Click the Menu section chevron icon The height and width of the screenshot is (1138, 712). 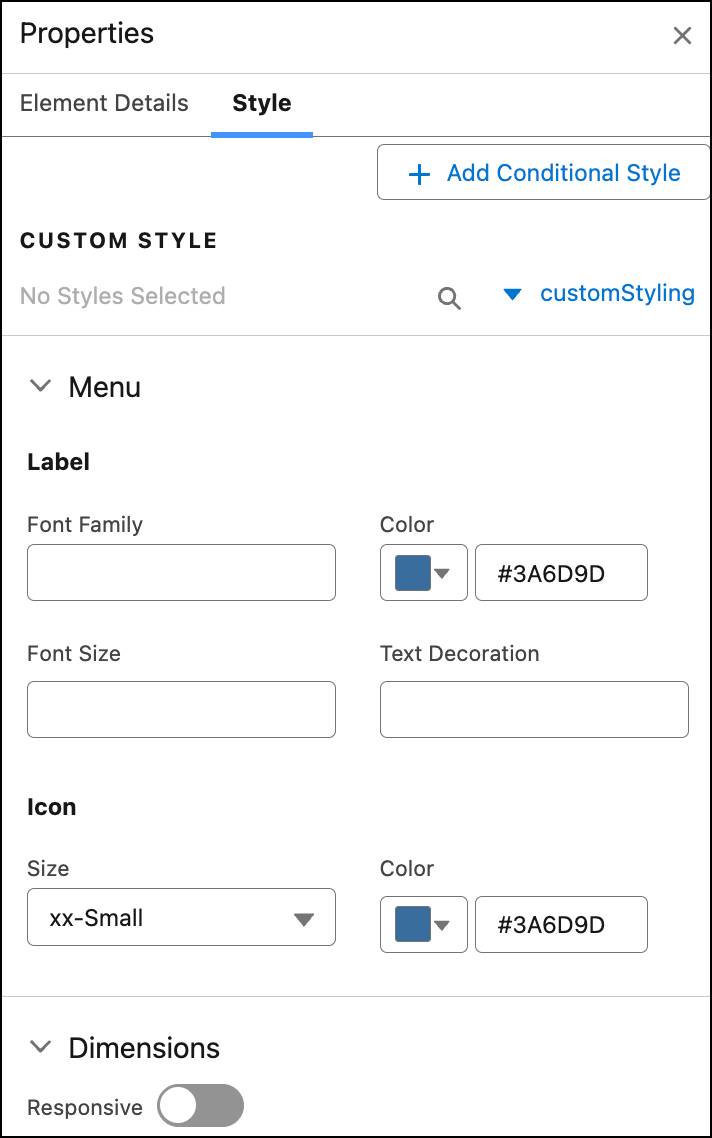39,386
